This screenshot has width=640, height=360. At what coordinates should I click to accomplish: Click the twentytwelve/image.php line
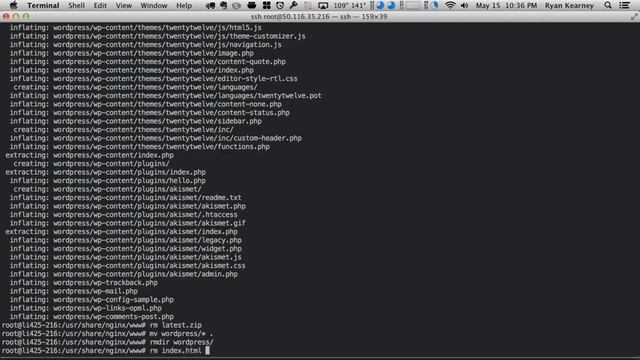click(132, 53)
